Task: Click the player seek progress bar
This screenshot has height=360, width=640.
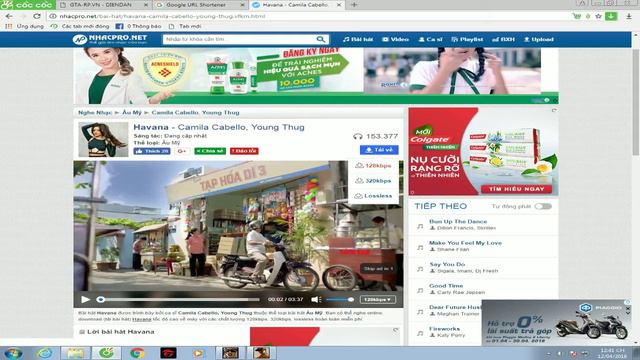Action: [178, 300]
